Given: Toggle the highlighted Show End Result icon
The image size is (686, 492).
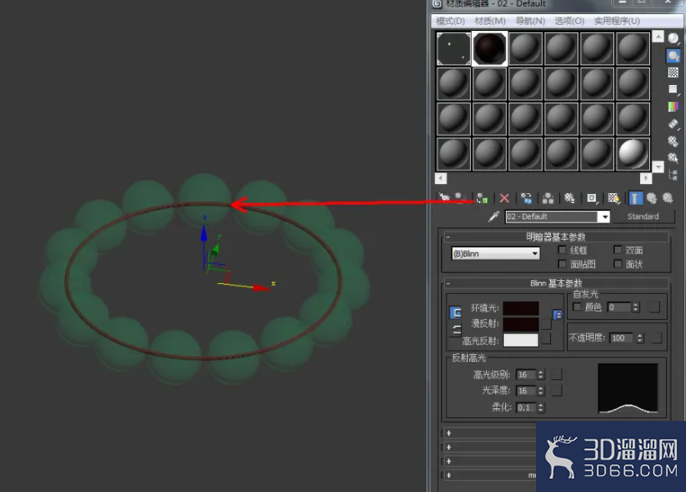Looking at the screenshot, I should [635, 198].
